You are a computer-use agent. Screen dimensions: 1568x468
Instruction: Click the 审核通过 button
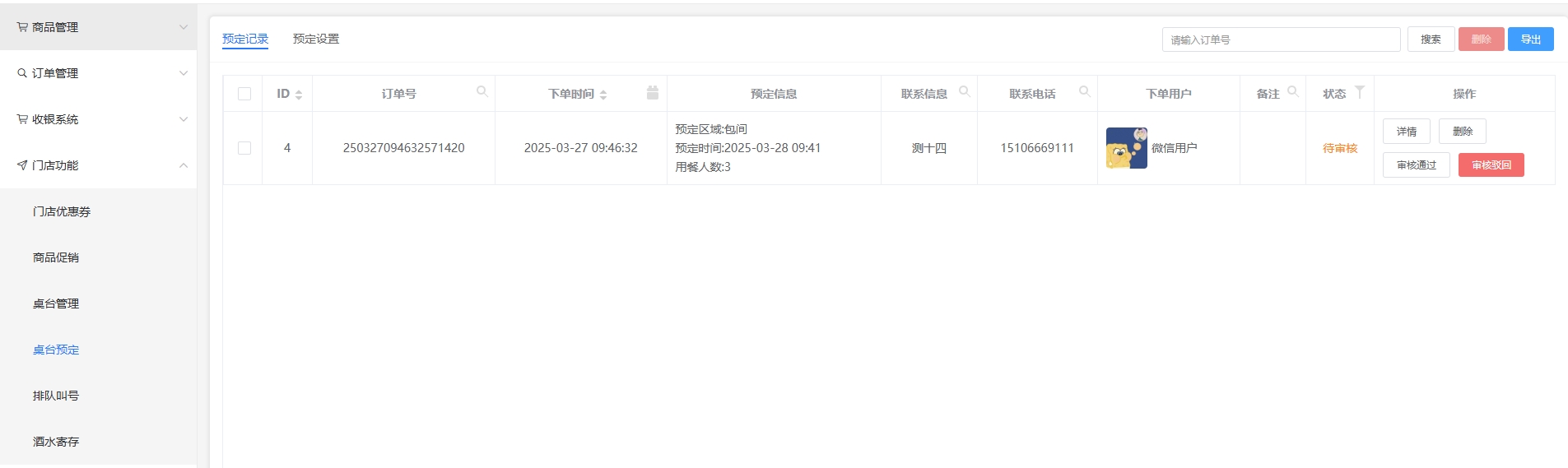point(1416,165)
